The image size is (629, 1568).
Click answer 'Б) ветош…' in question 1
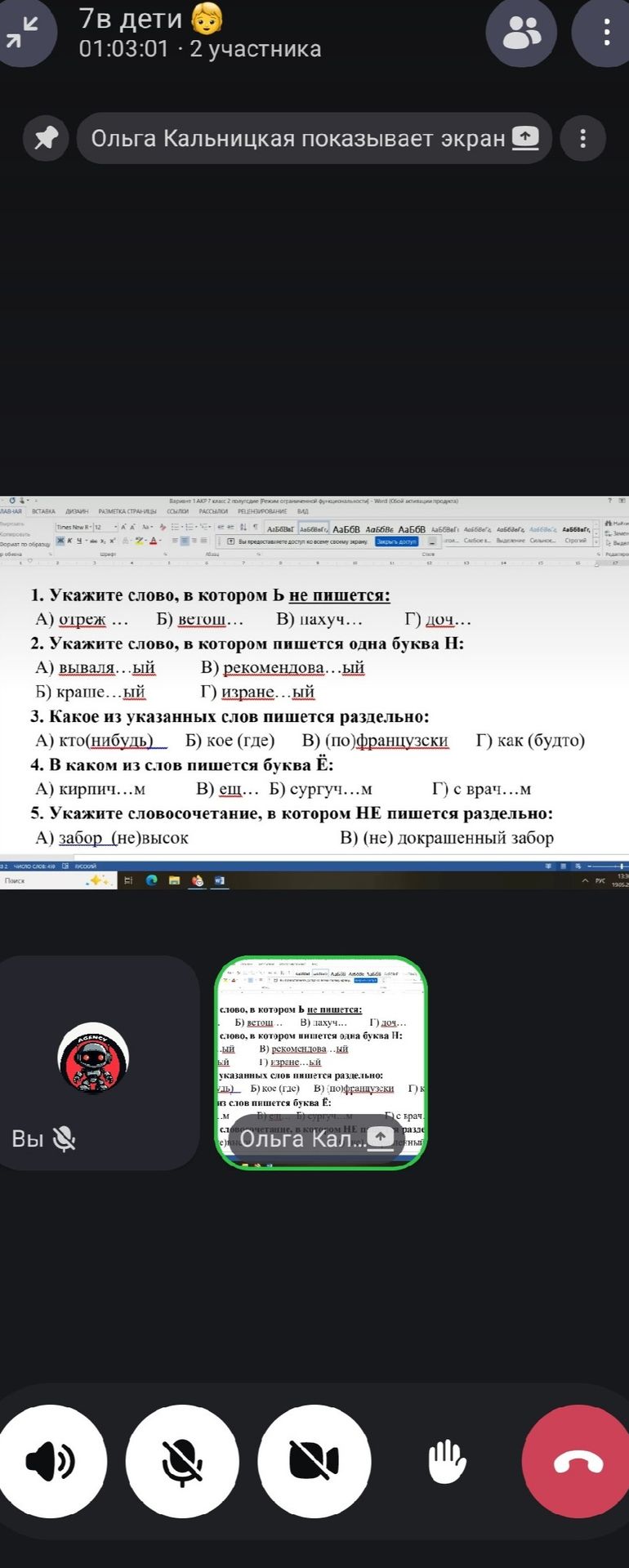tap(200, 620)
